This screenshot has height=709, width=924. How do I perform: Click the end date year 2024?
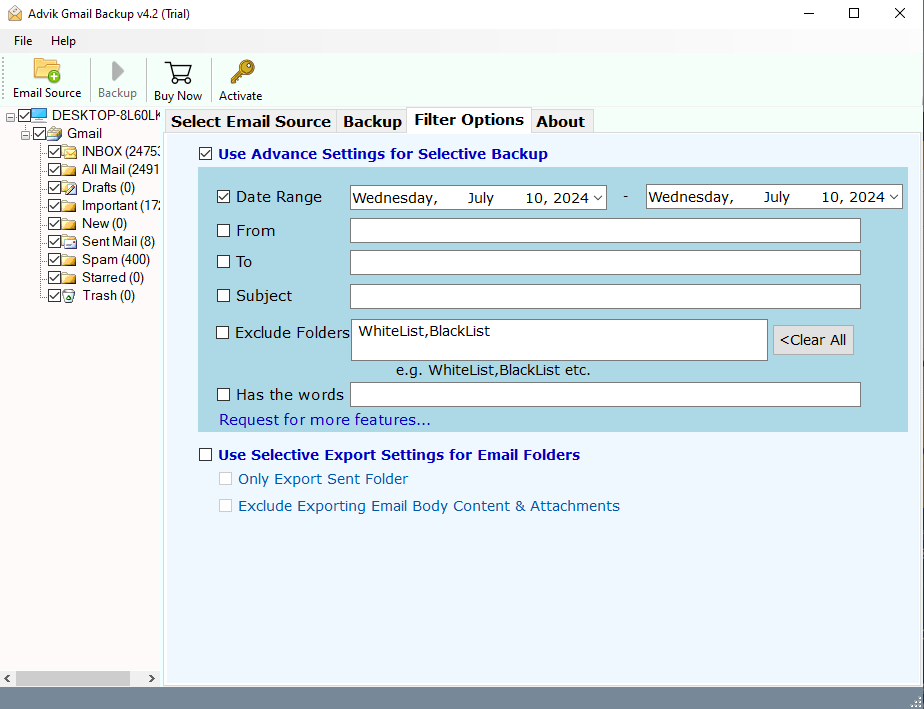(x=866, y=197)
